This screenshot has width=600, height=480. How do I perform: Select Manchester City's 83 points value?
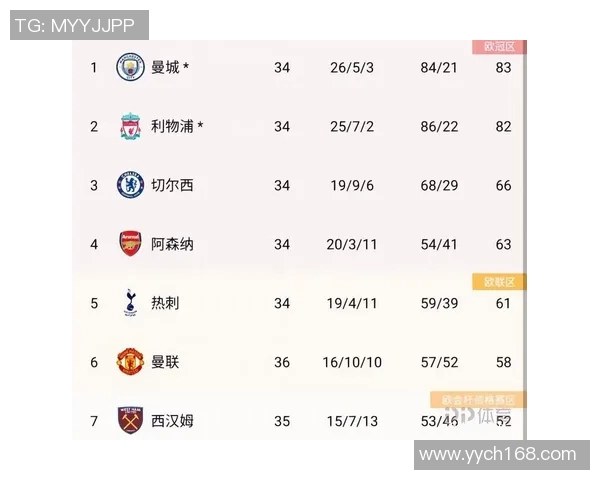point(503,68)
